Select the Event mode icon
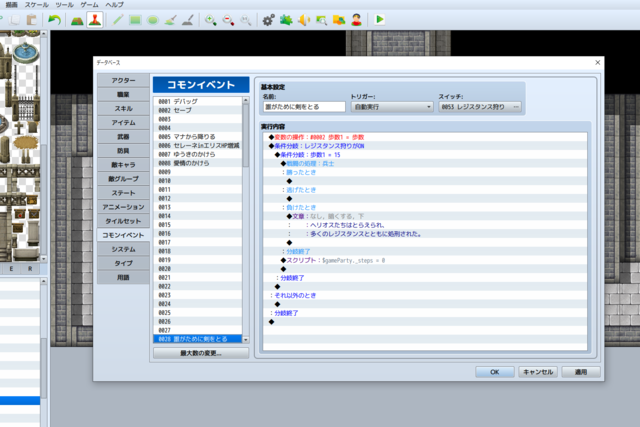This screenshot has height=427, width=640. (x=95, y=20)
